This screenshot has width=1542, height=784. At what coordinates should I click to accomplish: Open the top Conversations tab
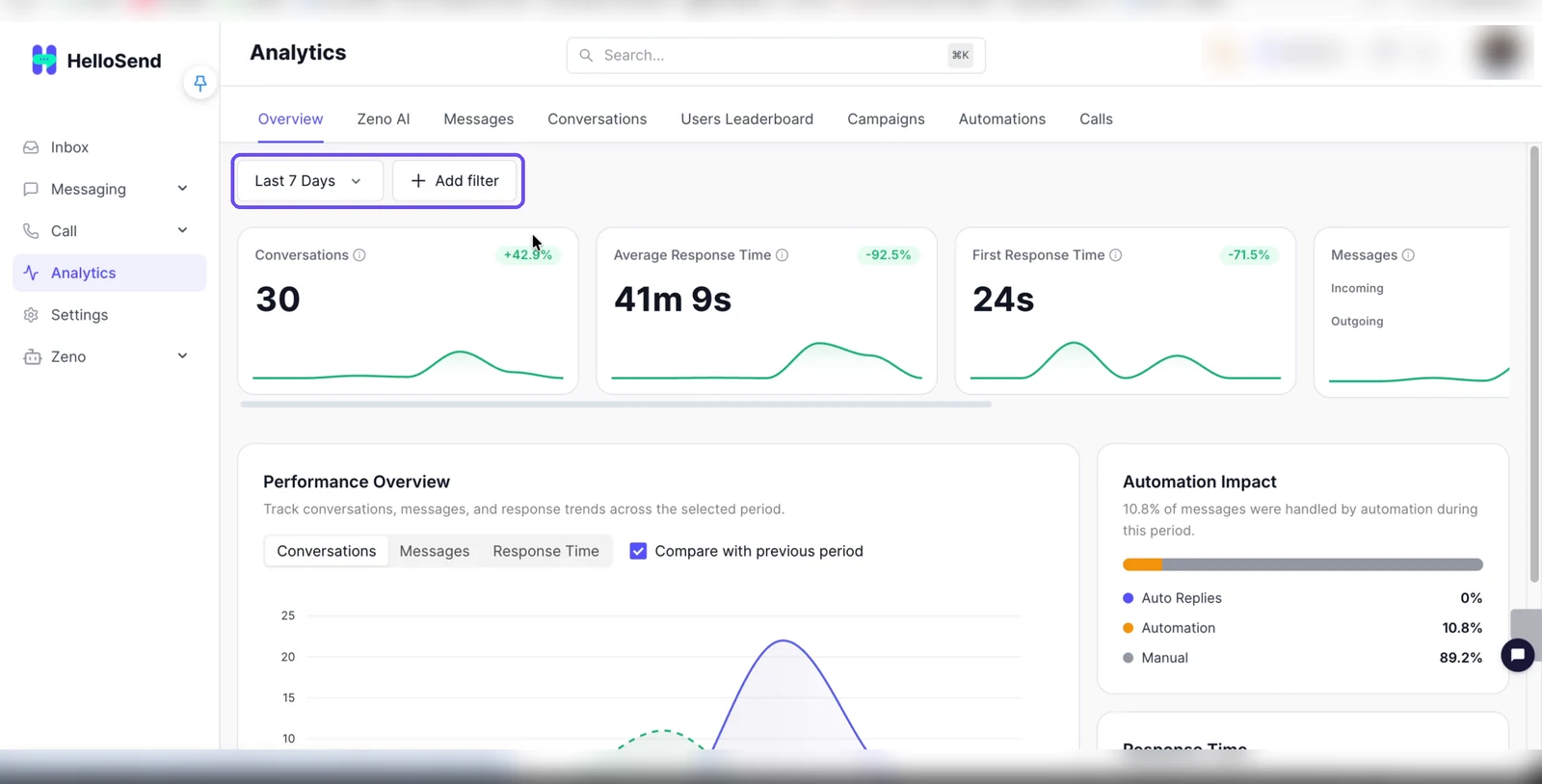598,119
